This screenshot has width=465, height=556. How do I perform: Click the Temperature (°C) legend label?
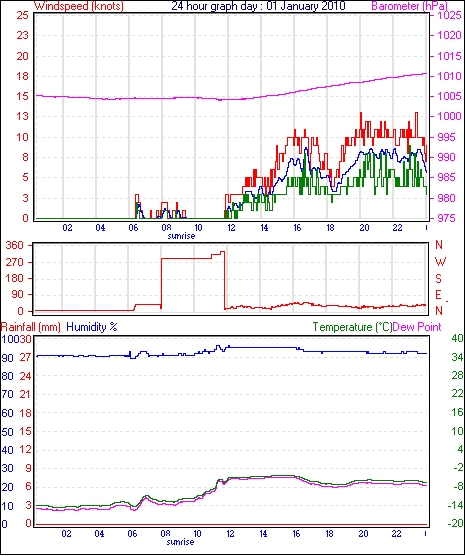click(352, 327)
